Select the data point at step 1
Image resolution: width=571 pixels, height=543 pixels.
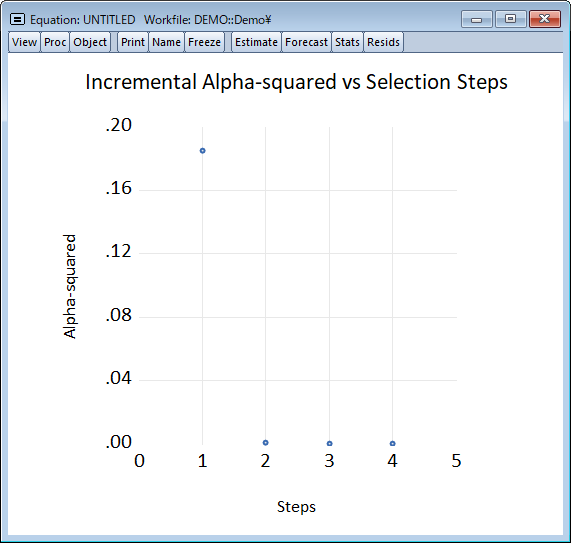coord(202,151)
